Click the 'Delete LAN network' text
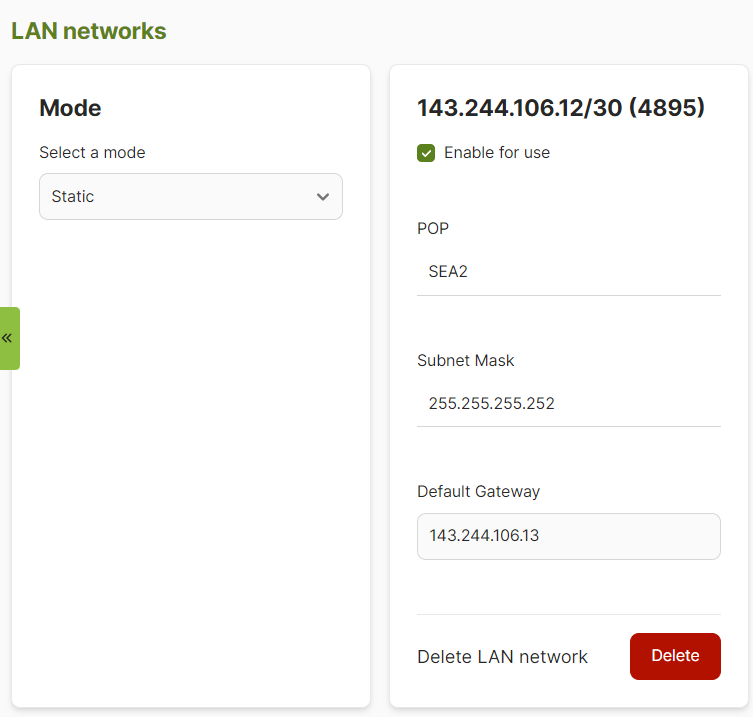Screen dimensions: 753x717 coord(502,657)
